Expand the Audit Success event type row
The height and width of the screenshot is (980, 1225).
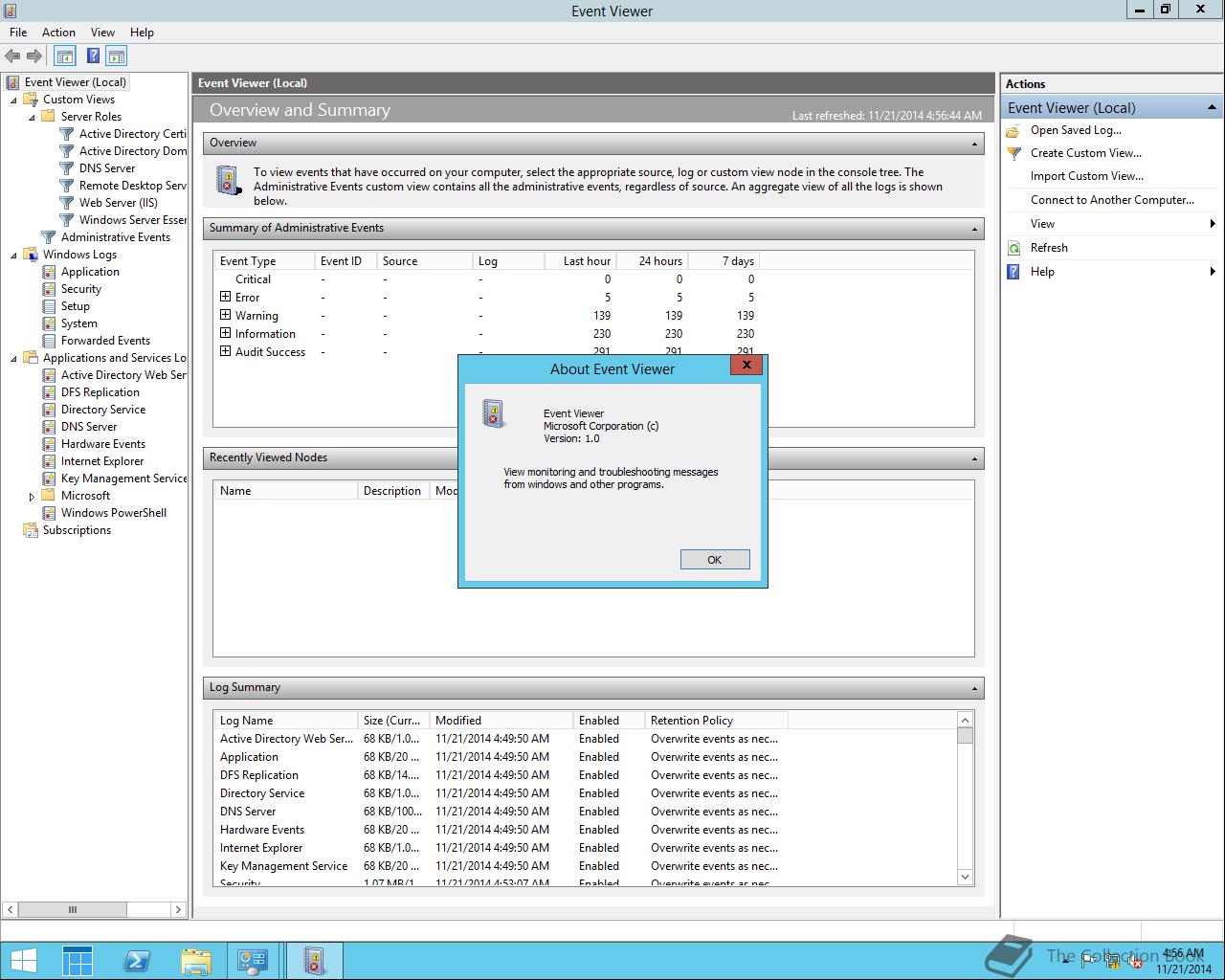tap(226, 351)
